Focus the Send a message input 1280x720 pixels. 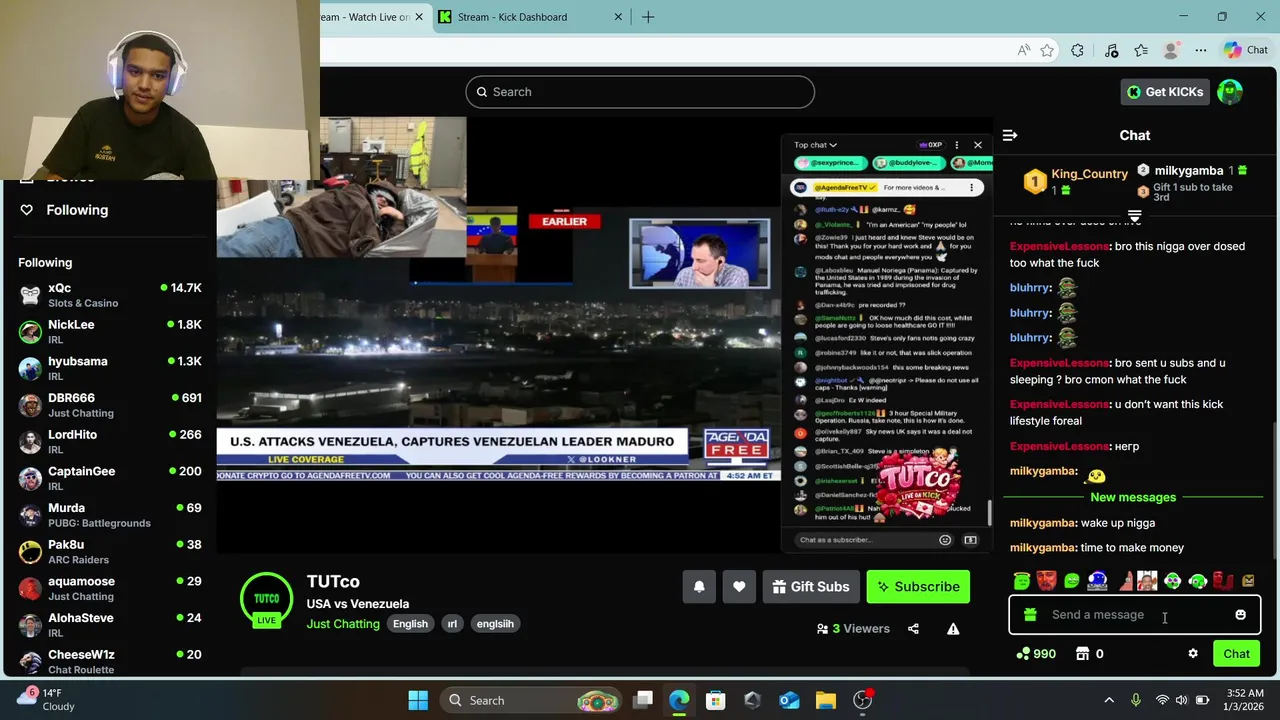(1134, 615)
